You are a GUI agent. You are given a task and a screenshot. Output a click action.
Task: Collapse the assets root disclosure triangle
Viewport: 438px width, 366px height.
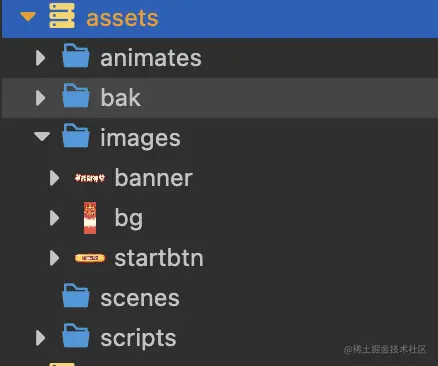pos(28,17)
